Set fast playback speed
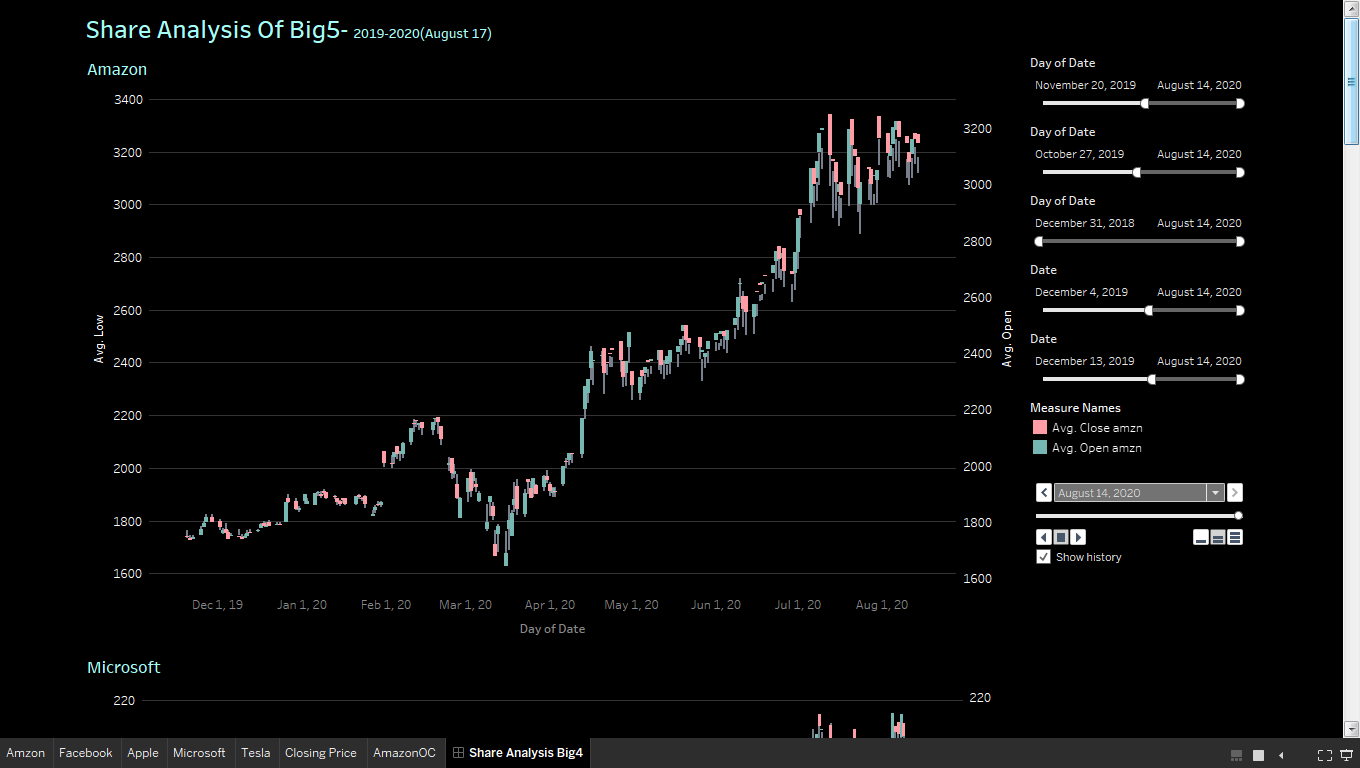The image size is (1360, 768). (1235, 537)
